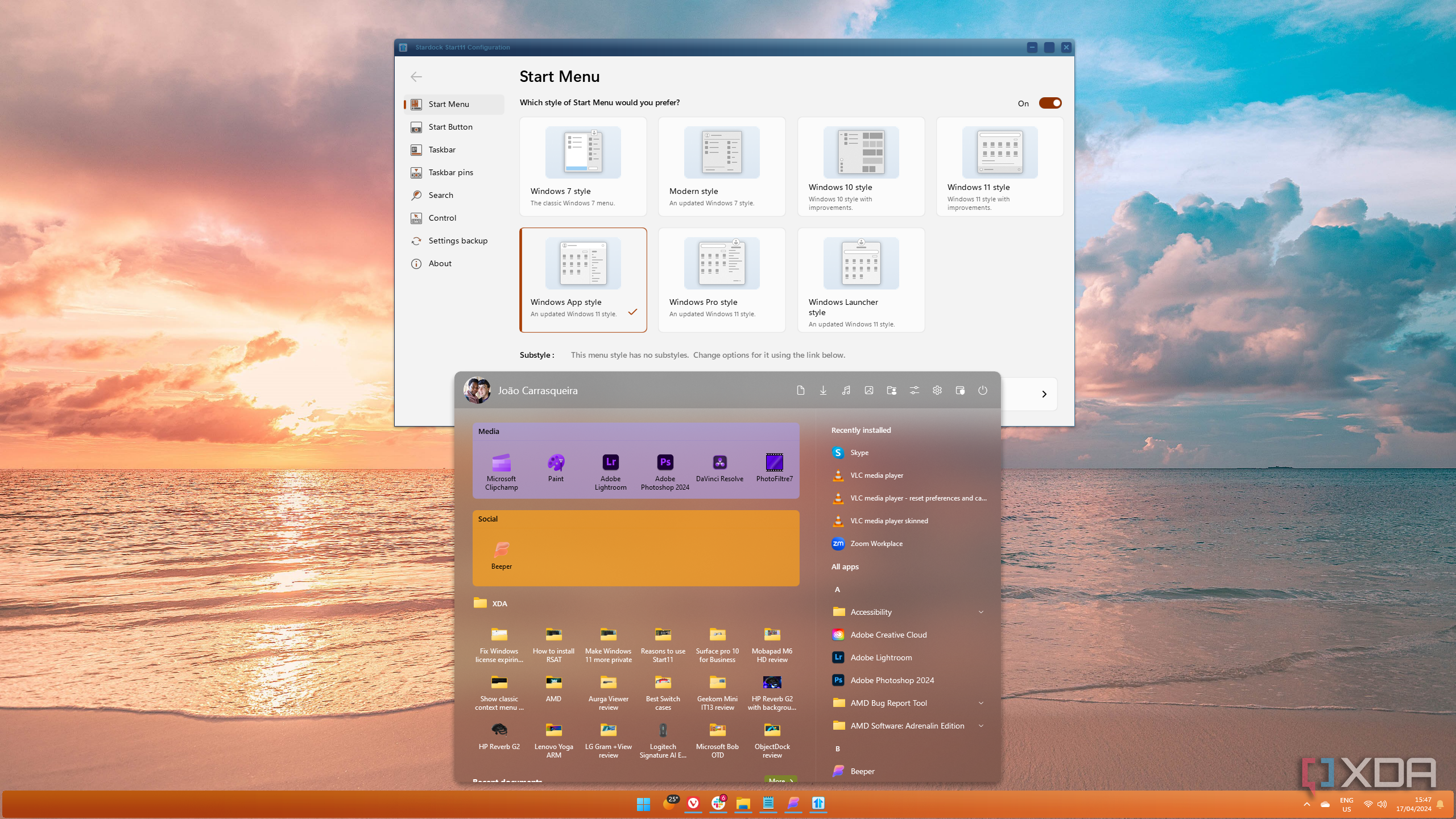1456x819 pixels.
Task: Open the Start Button settings page
Action: 450,127
